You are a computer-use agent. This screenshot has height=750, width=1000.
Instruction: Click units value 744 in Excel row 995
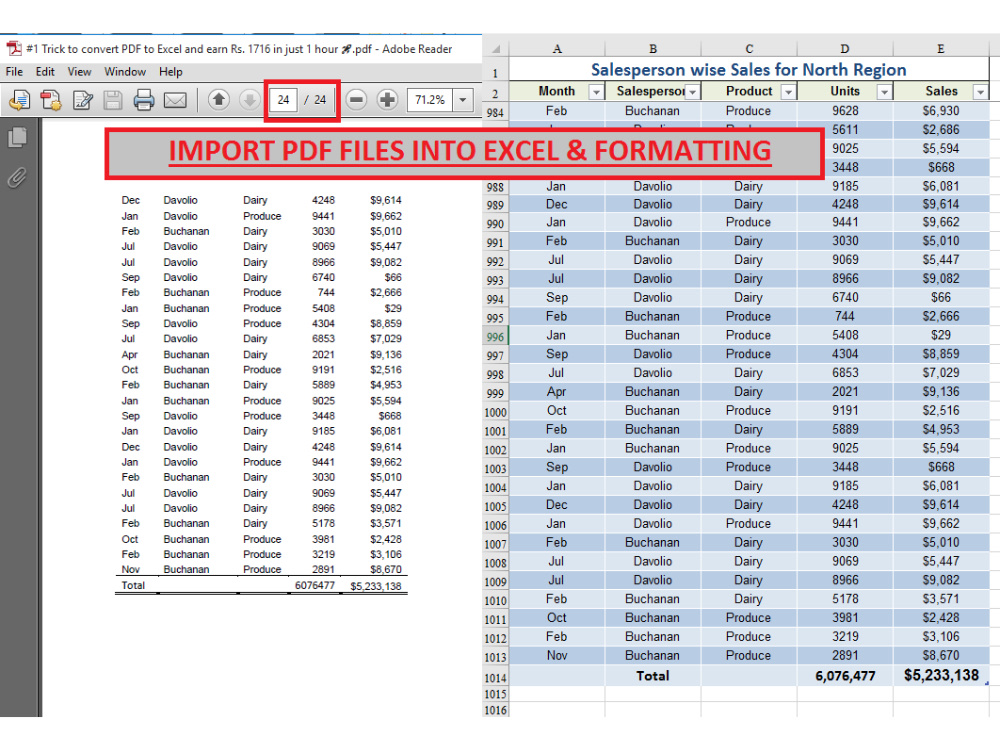(845, 316)
